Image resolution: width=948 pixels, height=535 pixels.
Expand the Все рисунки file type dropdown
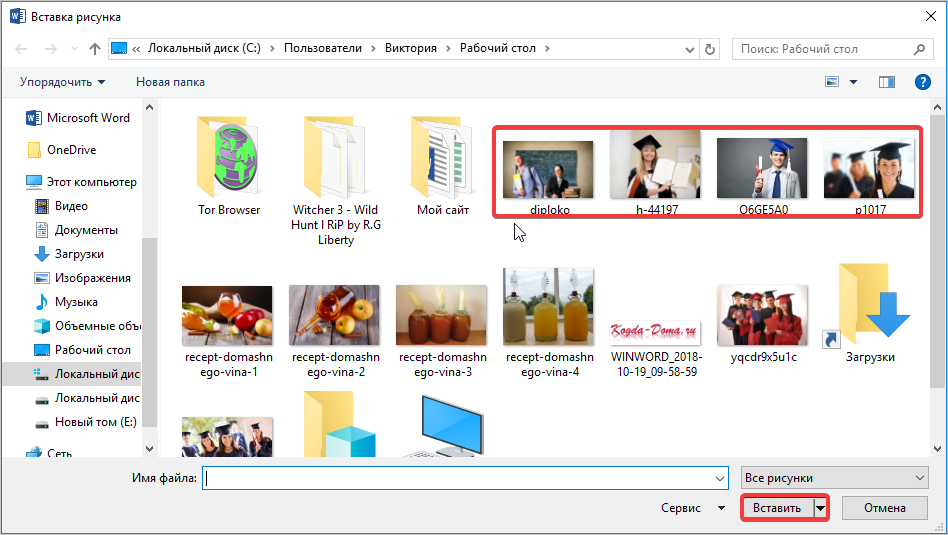[x=835, y=478]
